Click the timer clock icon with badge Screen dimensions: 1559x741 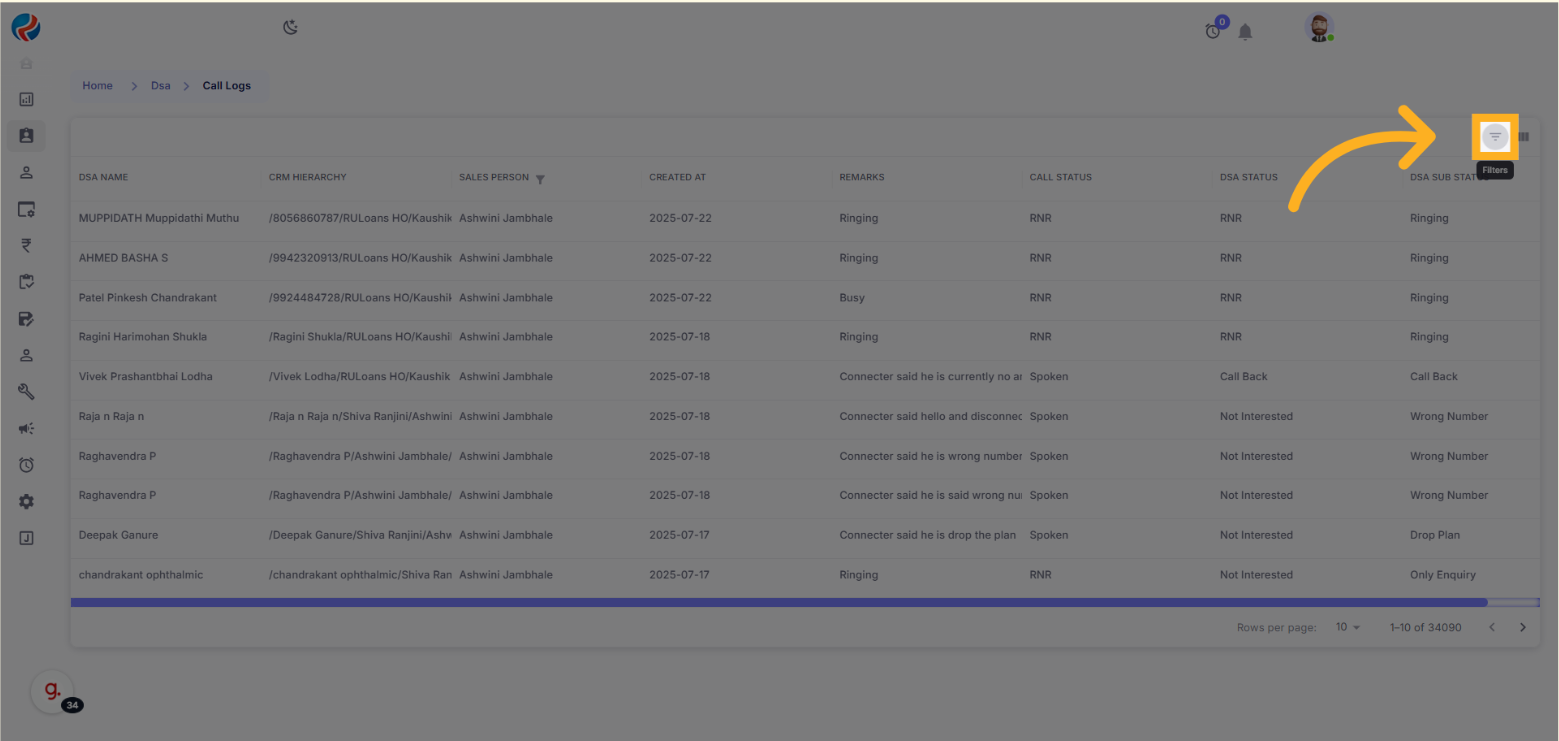(x=1213, y=31)
